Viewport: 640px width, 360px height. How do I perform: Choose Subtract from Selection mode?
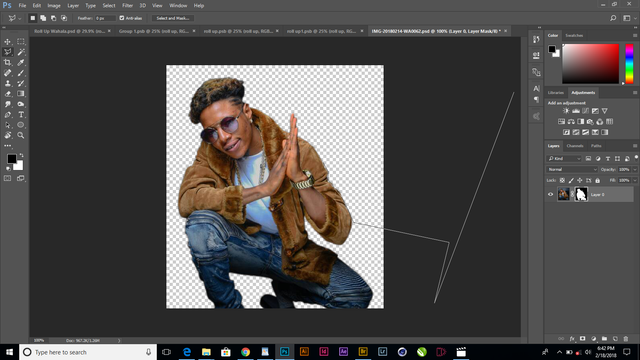click(53, 18)
